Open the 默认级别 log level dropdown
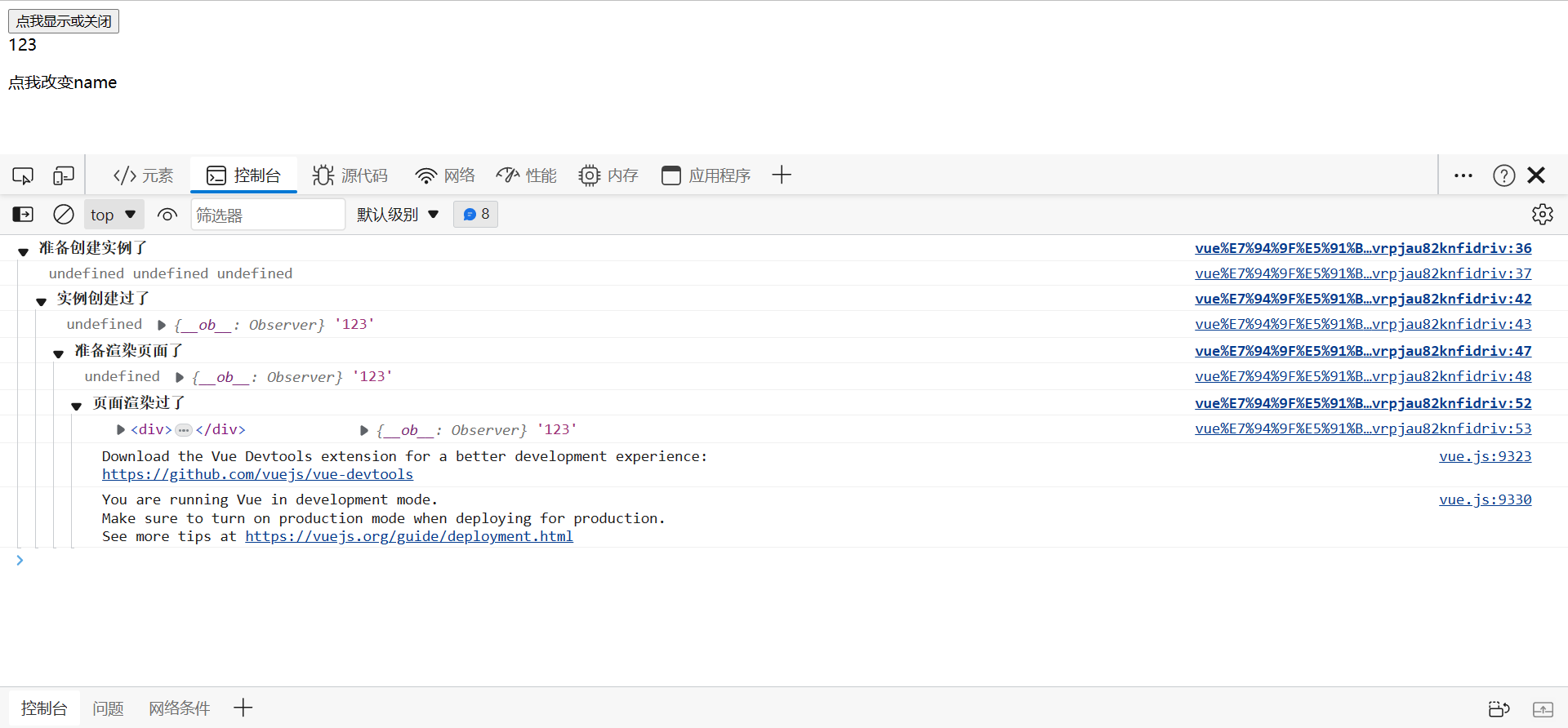Screen dimensions: 1568x728 click(x=398, y=215)
